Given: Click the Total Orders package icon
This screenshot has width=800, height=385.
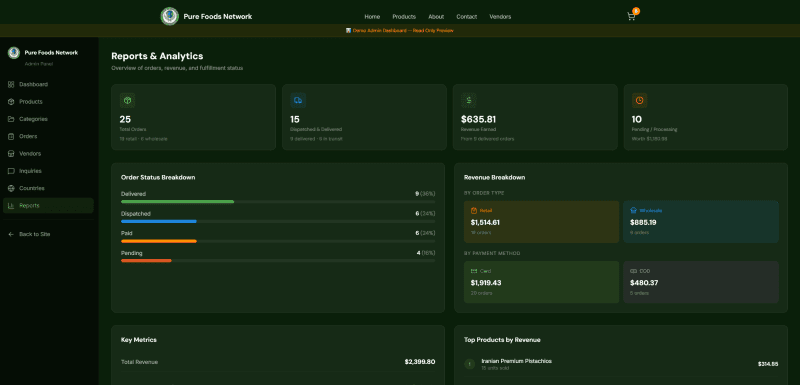Looking at the screenshot, I should [x=128, y=100].
